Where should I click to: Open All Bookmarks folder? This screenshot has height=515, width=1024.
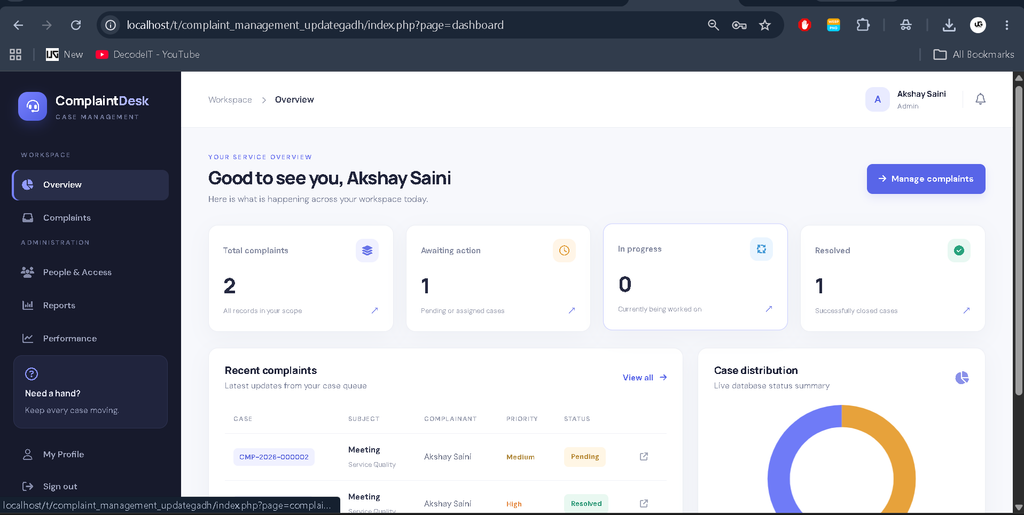974,55
